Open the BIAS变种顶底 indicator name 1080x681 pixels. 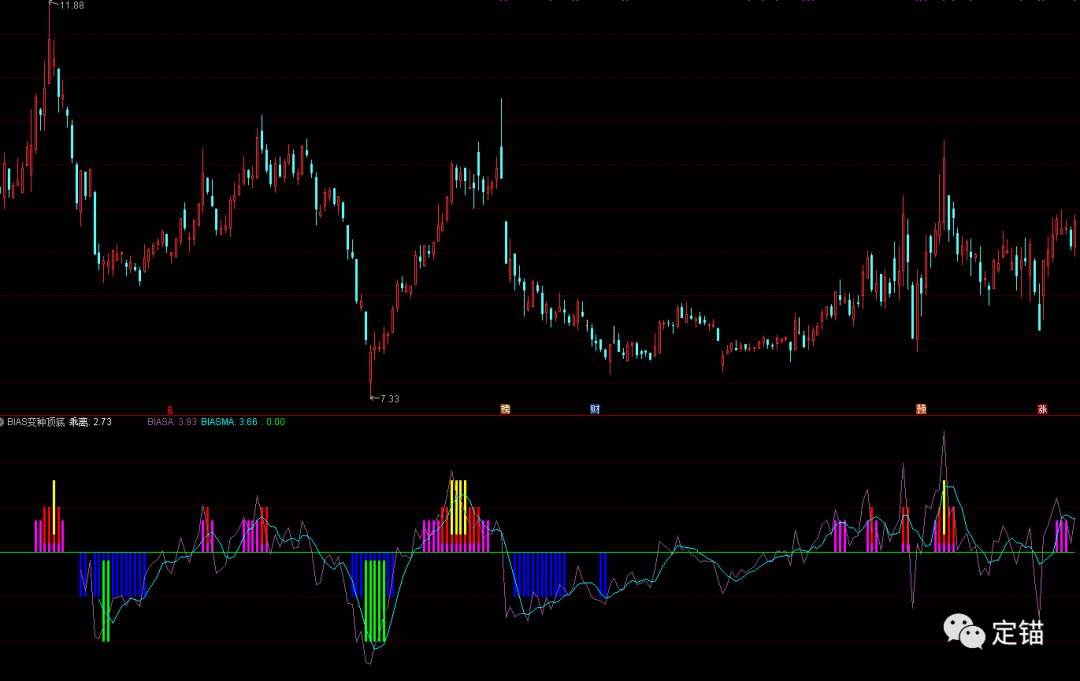(36, 422)
